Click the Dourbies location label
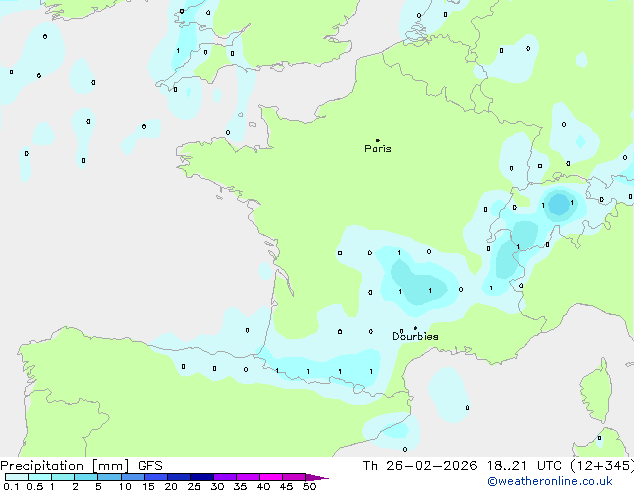Viewport: 634px width, 490px height. click(415, 336)
